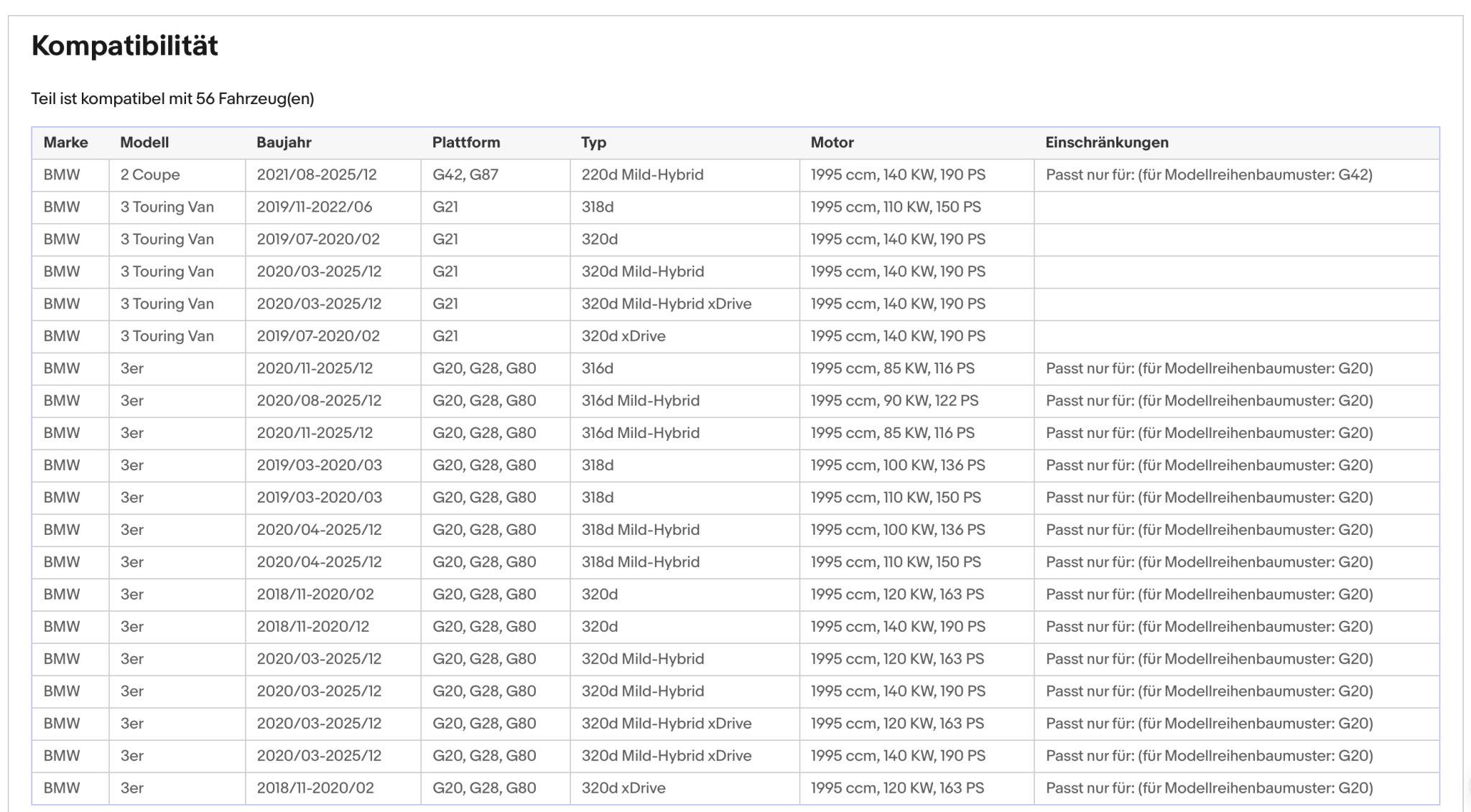Click the 'Modell' column header
1471x812 pixels.
(x=144, y=142)
